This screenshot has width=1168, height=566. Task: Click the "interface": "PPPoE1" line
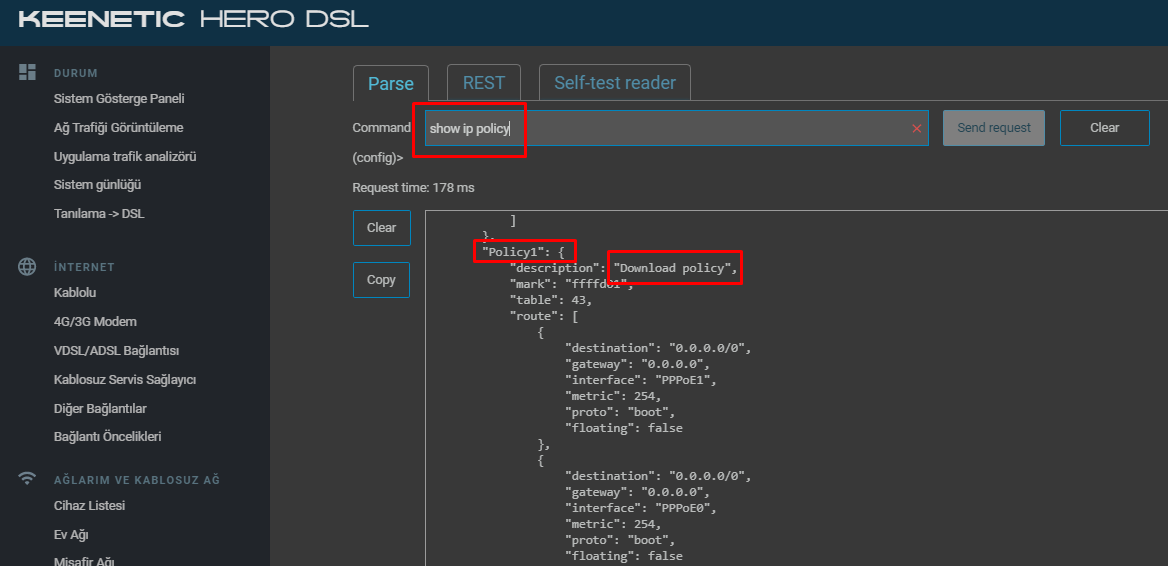coord(640,380)
